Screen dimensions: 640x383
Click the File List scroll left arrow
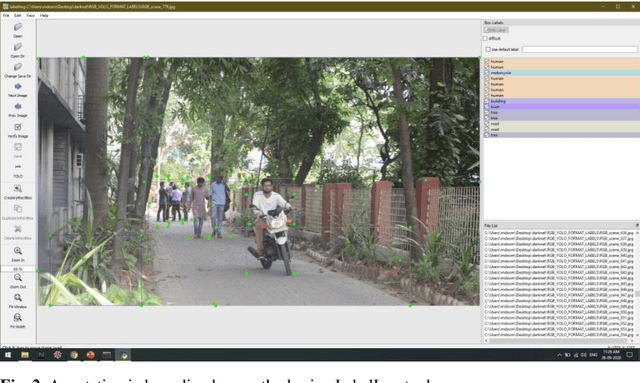487,340
